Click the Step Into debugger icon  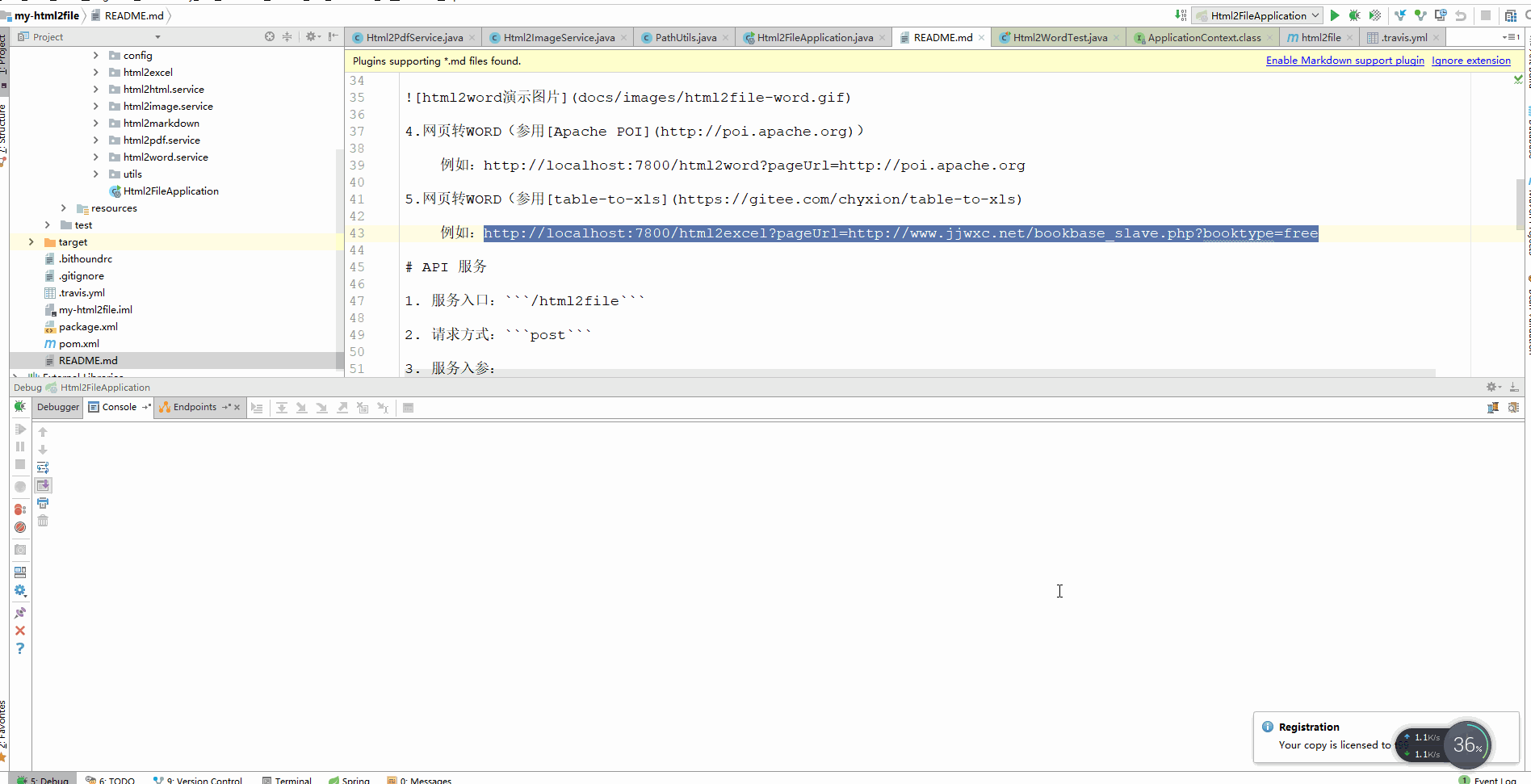click(301, 408)
